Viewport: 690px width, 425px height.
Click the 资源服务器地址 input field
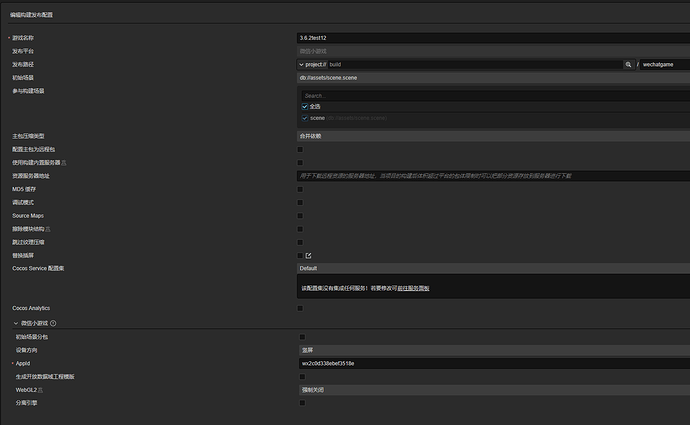pyautogui.click(x=493, y=176)
